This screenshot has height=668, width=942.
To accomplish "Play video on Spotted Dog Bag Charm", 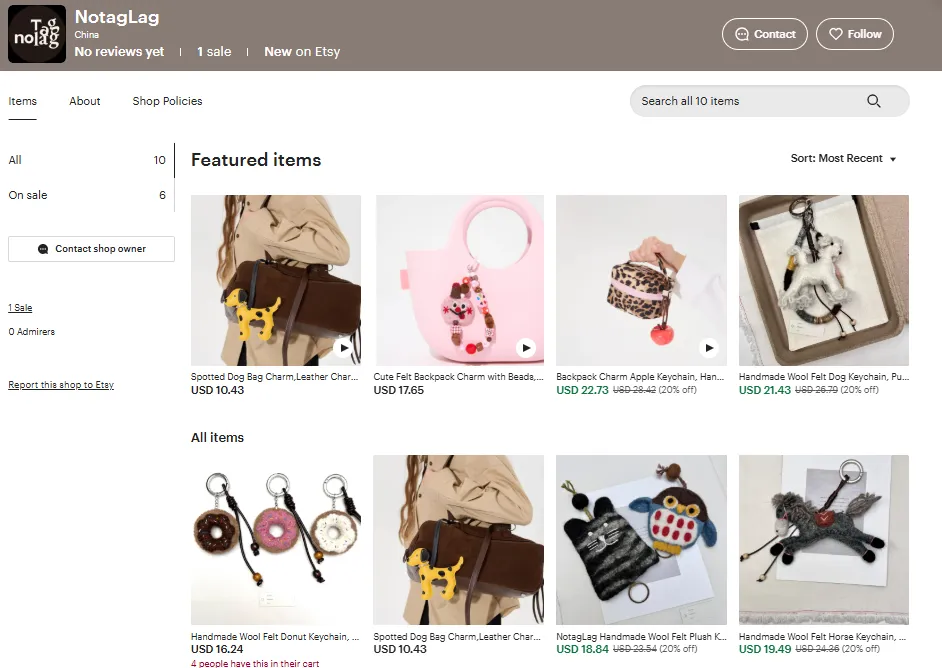I will pos(343,348).
